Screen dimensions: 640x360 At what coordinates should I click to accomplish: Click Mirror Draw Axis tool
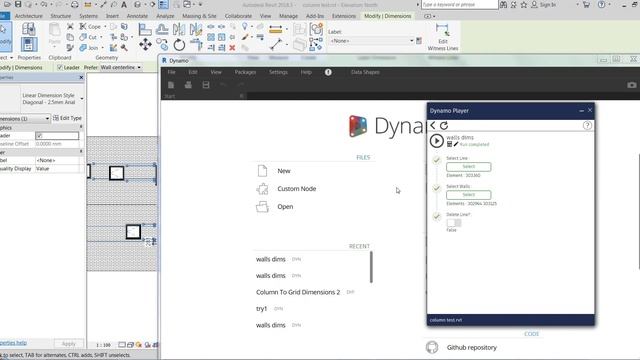(196, 29)
